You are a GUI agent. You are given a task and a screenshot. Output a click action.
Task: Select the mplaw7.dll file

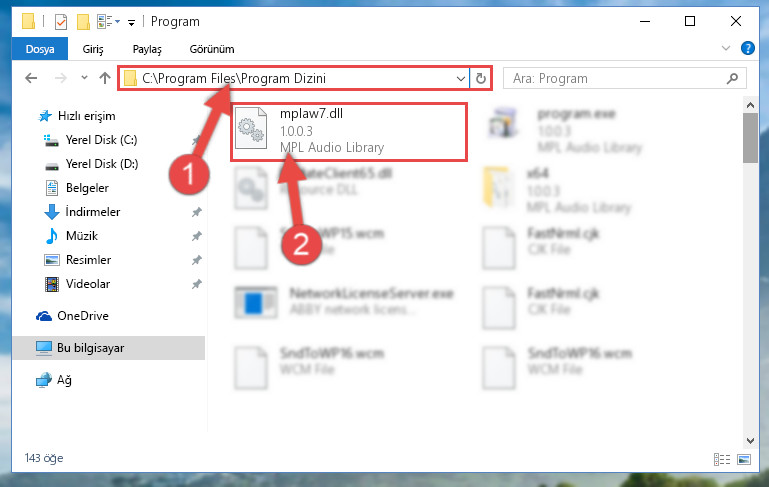[x=349, y=131]
